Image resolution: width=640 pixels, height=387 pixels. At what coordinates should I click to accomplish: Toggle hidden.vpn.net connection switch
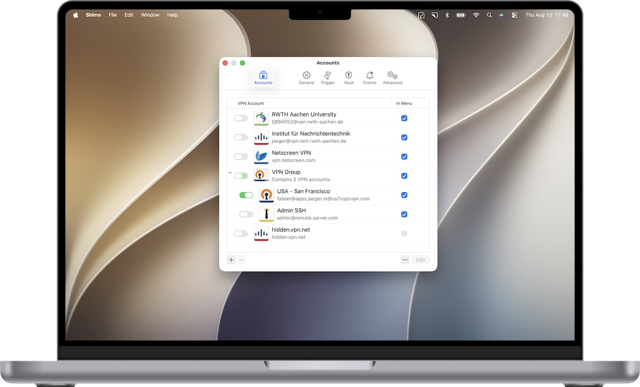tap(241, 234)
